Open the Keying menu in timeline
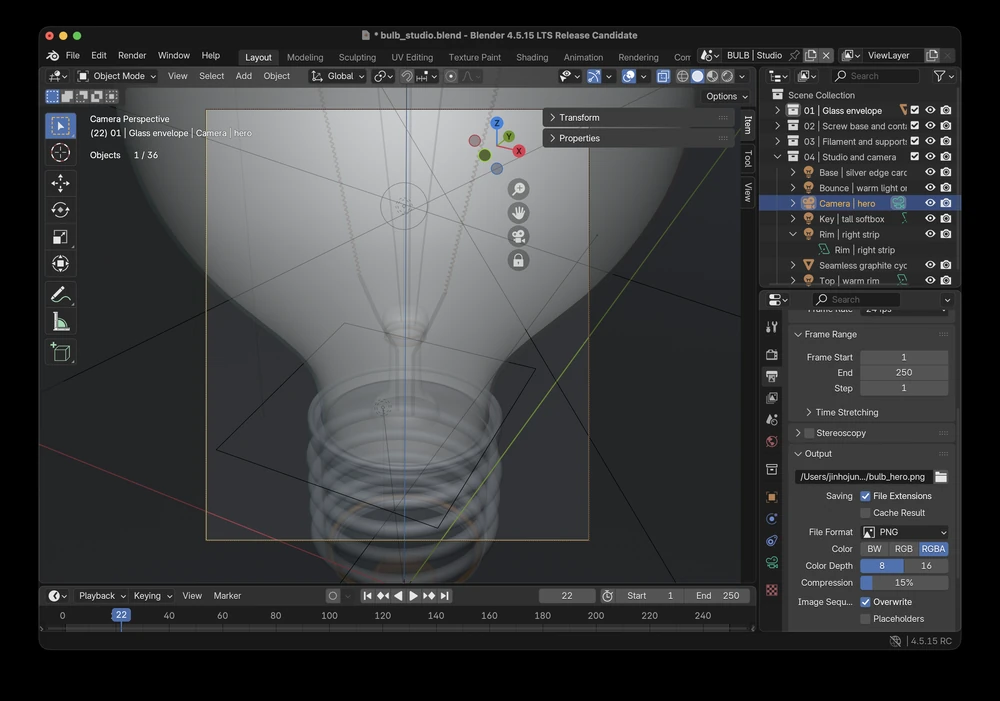This screenshot has width=1000, height=701. pos(152,596)
